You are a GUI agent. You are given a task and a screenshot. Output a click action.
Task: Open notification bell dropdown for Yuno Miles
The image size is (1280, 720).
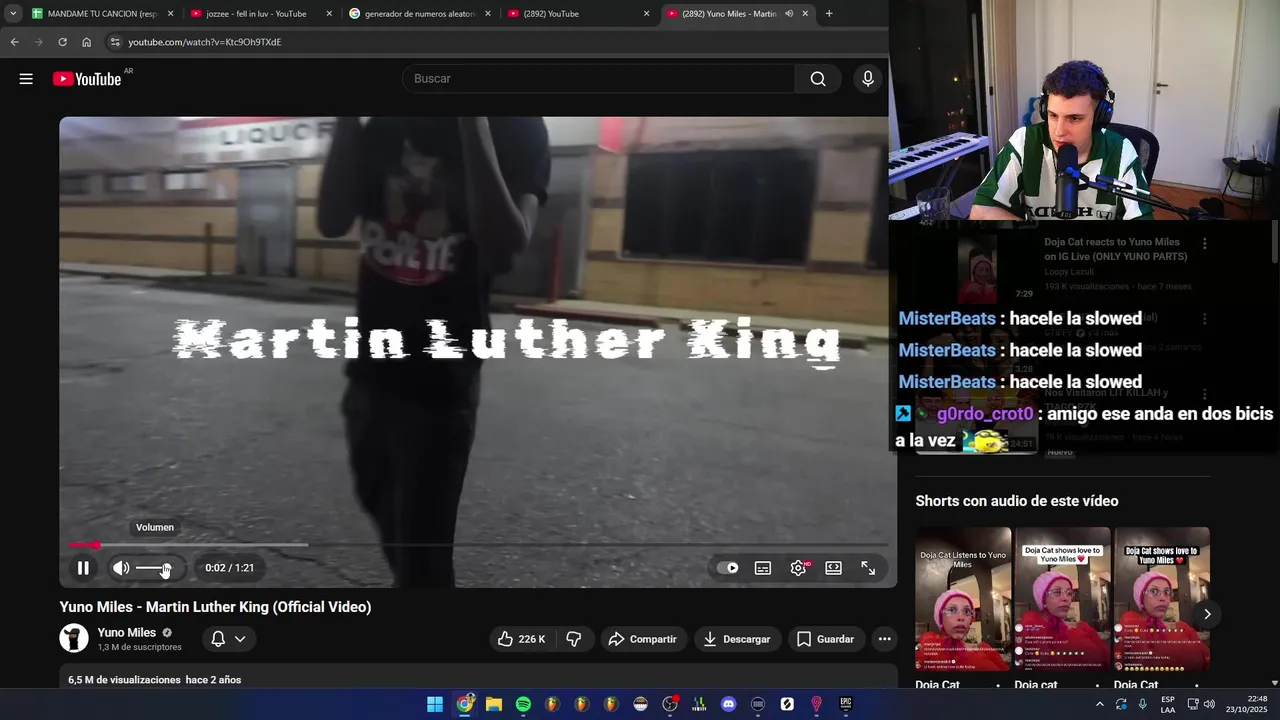(228, 639)
